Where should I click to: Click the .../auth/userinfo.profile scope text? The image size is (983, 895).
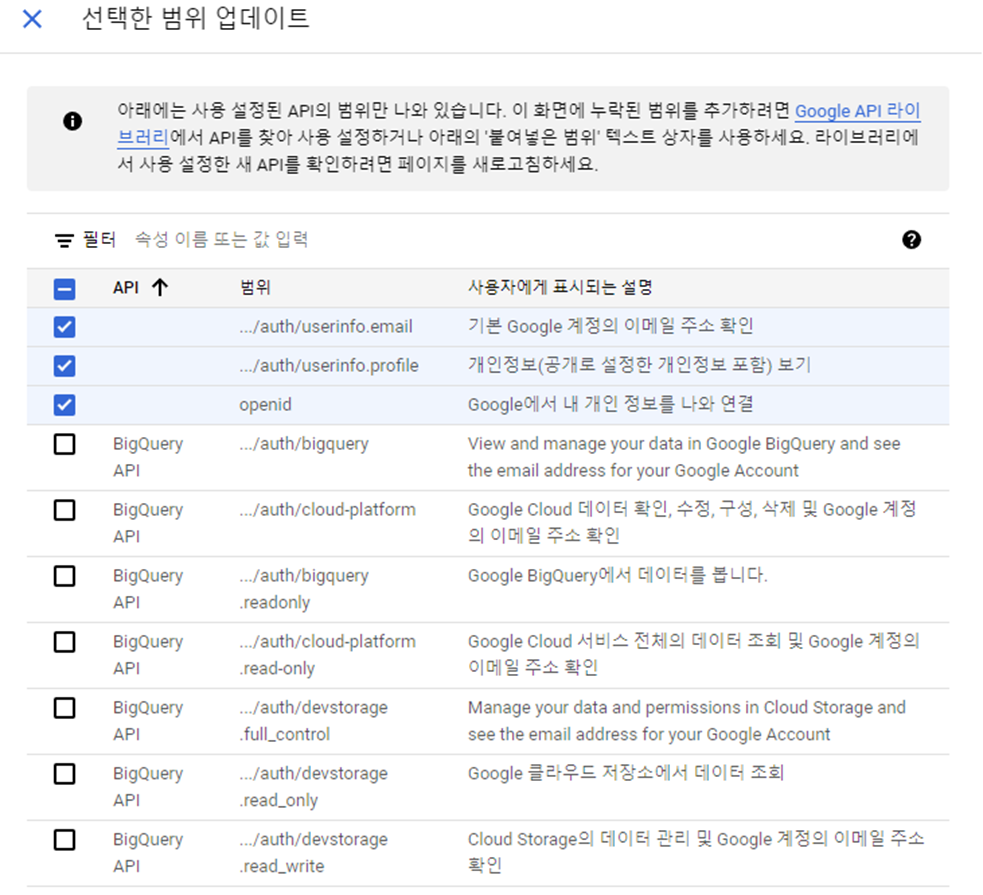[x=329, y=365]
